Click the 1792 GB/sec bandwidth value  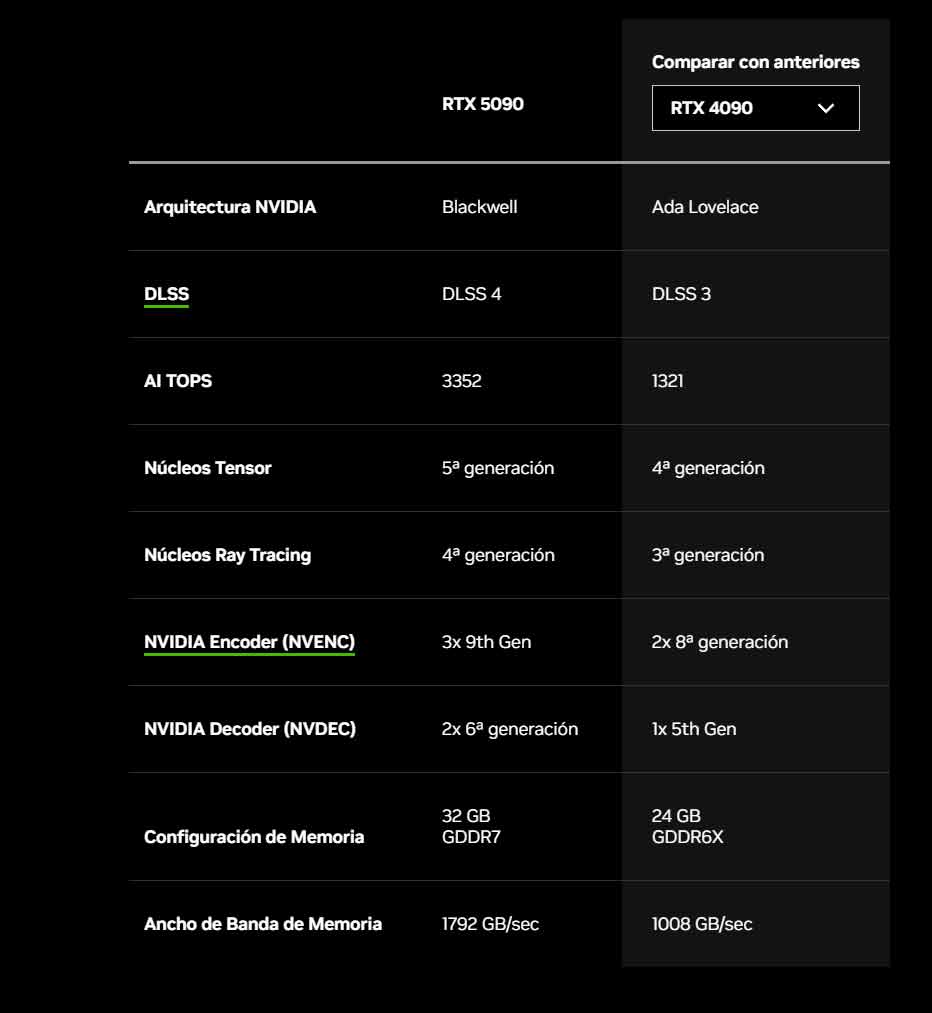490,924
